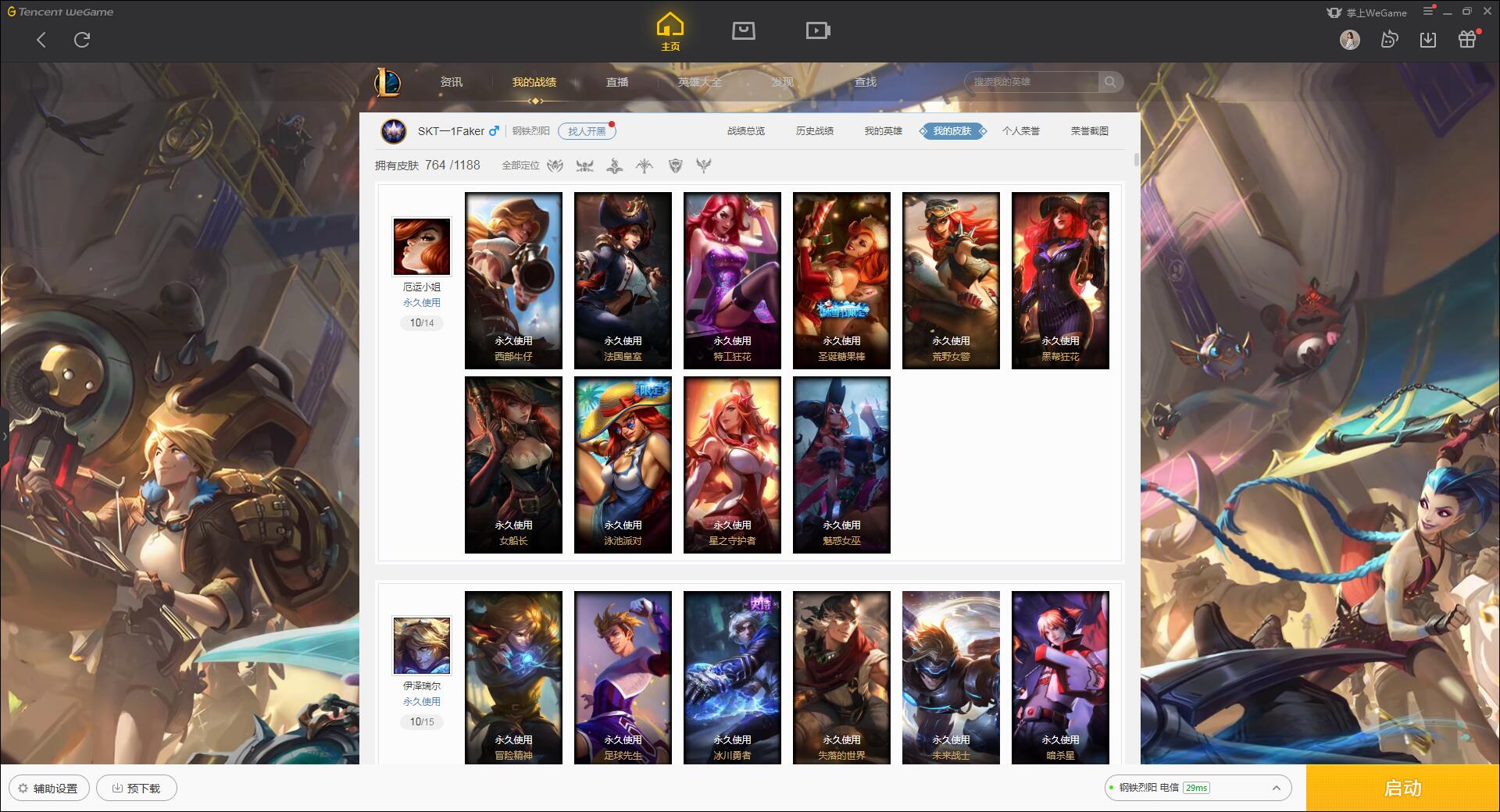
Task: Select the 我的皮肤 sub-tab
Action: click(x=952, y=131)
